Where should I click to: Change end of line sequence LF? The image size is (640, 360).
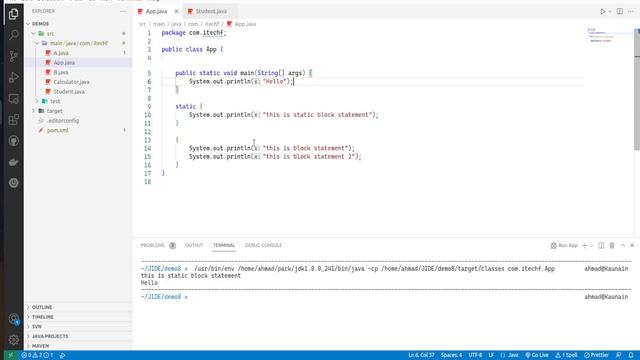point(491,355)
